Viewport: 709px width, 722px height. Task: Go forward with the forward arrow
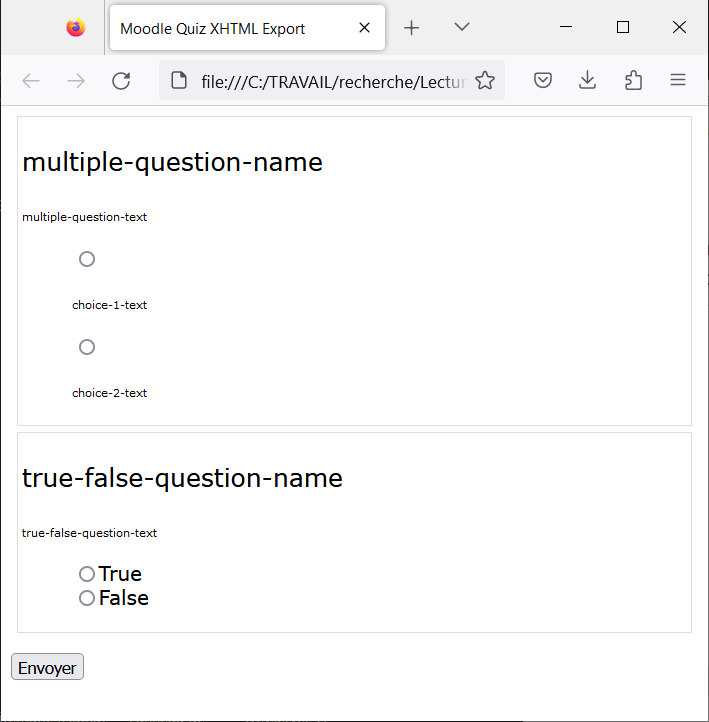[x=76, y=81]
